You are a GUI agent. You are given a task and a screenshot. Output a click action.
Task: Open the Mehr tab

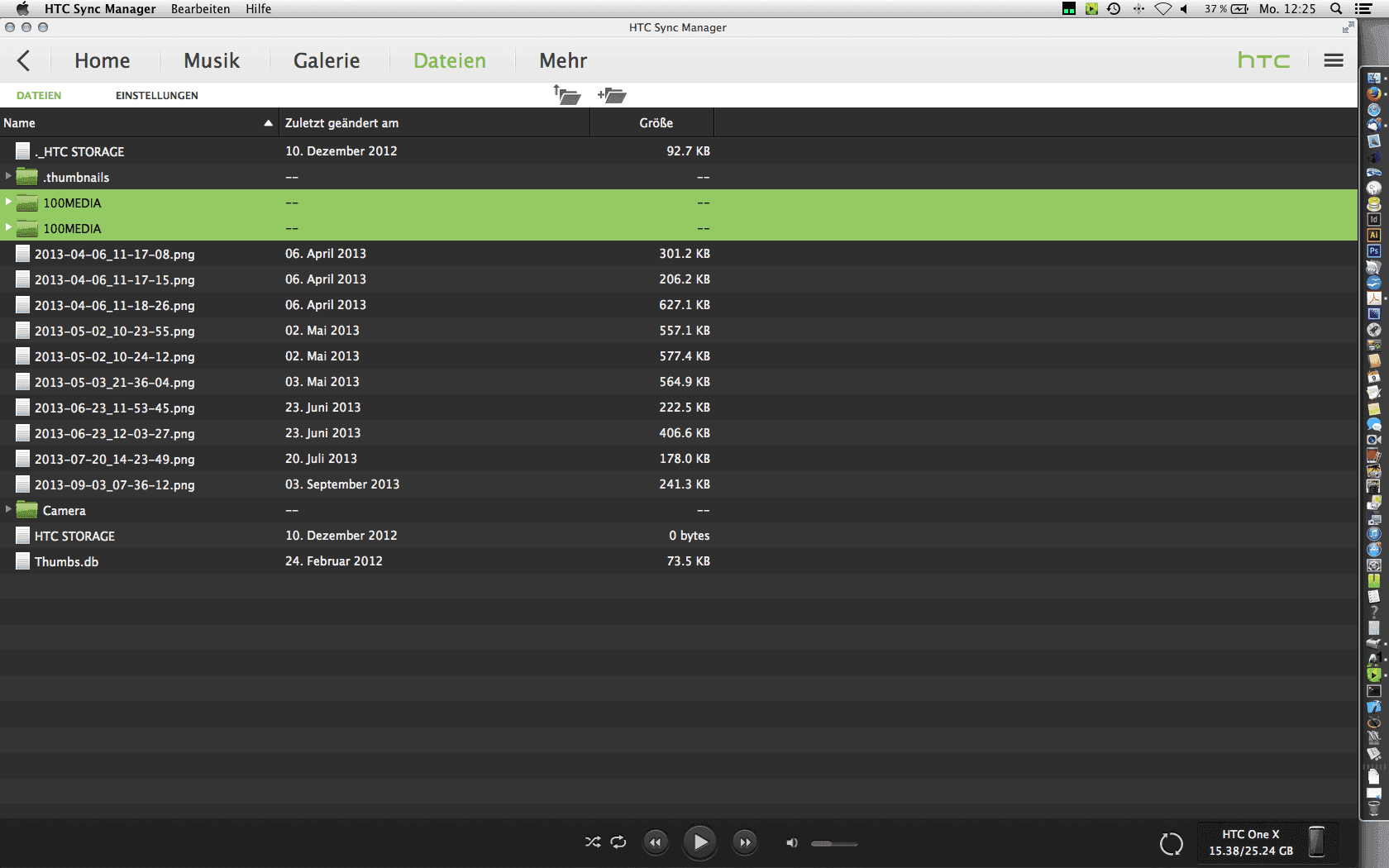pos(563,60)
